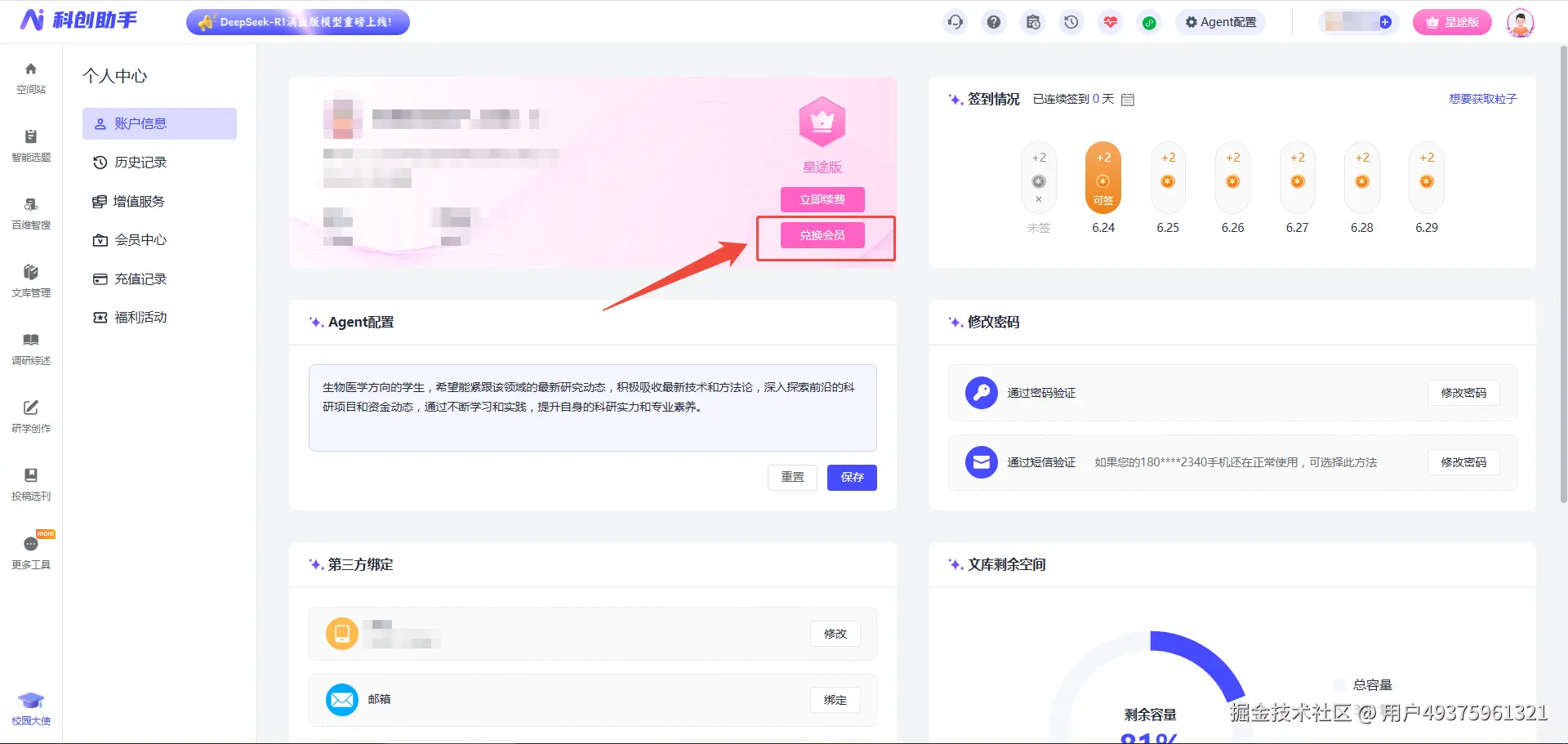Click the 6.26 sign-in coin
1568x744 pixels.
click(1232, 178)
